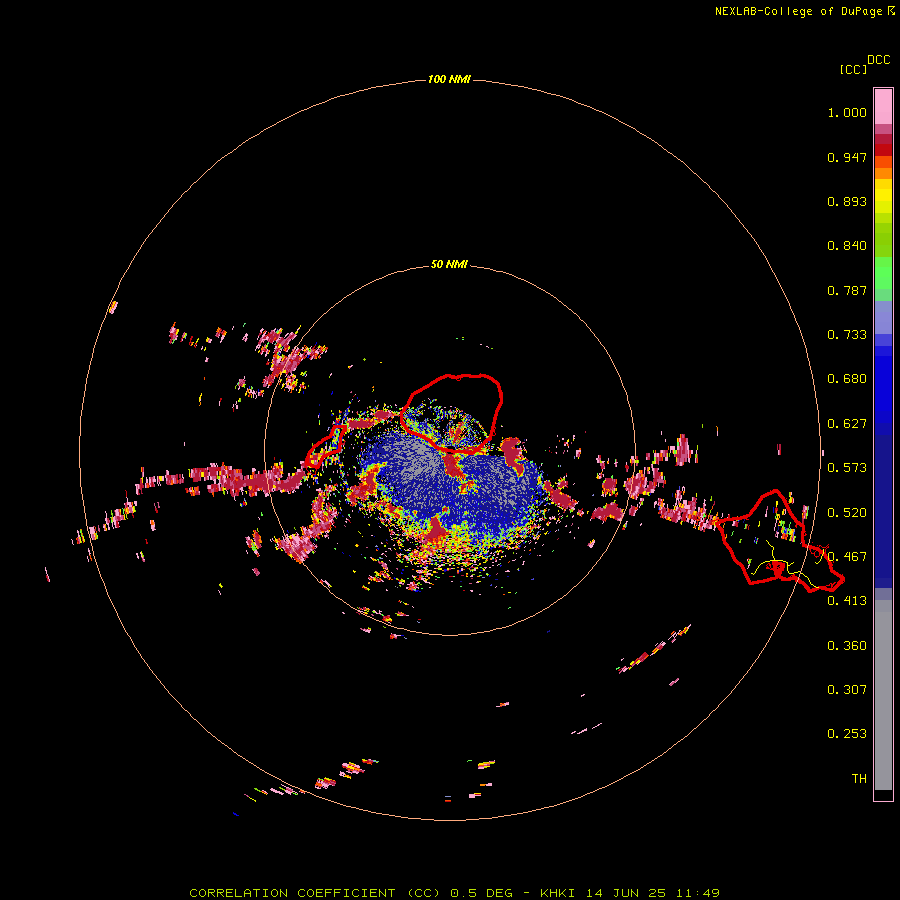Click the 1.000 value on color scale
The image size is (900, 900).
click(x=847, y=112)
